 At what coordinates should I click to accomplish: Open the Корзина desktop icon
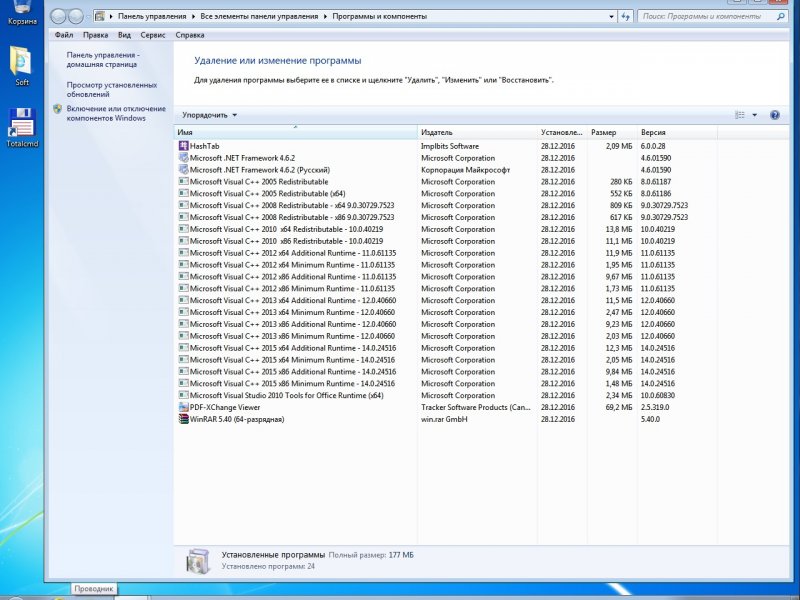[22, 13]
